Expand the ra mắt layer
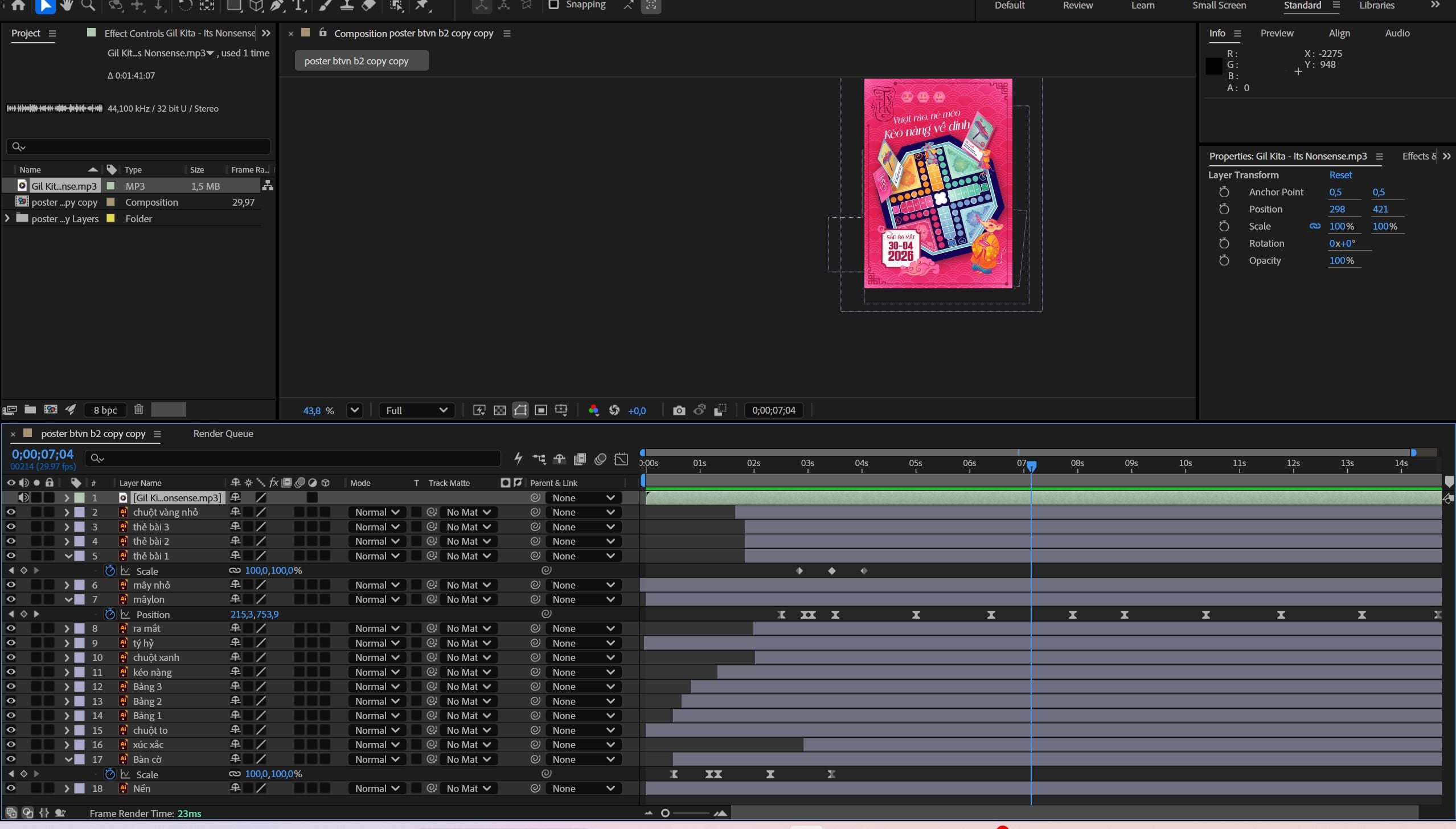The image size is (1456, 829). tap(67, 628)
